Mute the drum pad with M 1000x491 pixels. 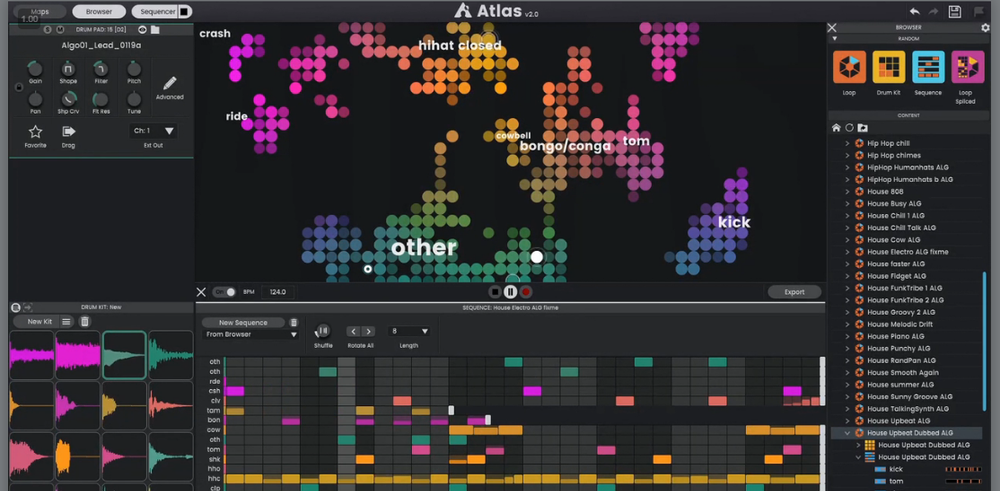tap(60, 29)
